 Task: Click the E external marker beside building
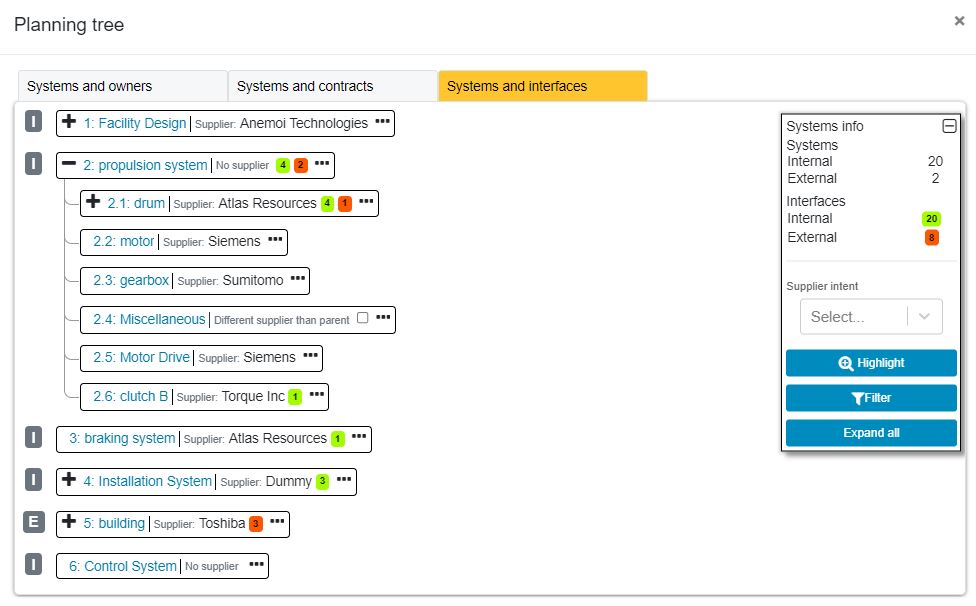coord(34,522)
